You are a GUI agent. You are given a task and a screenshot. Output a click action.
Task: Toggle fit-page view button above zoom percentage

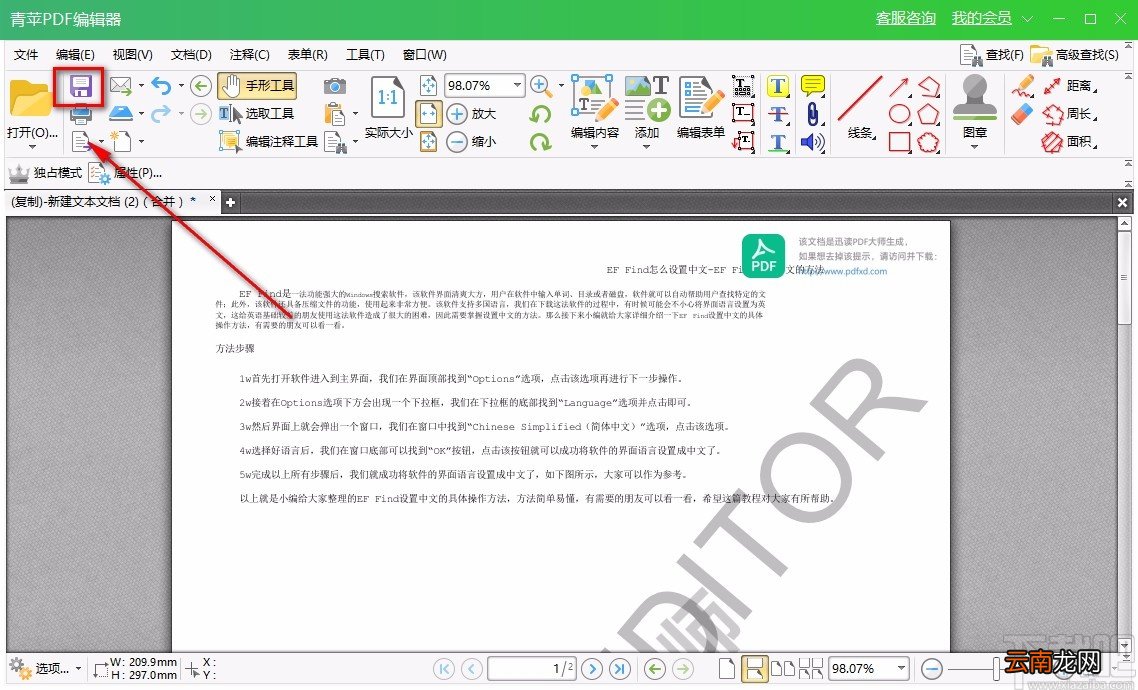tap(429, 86)
